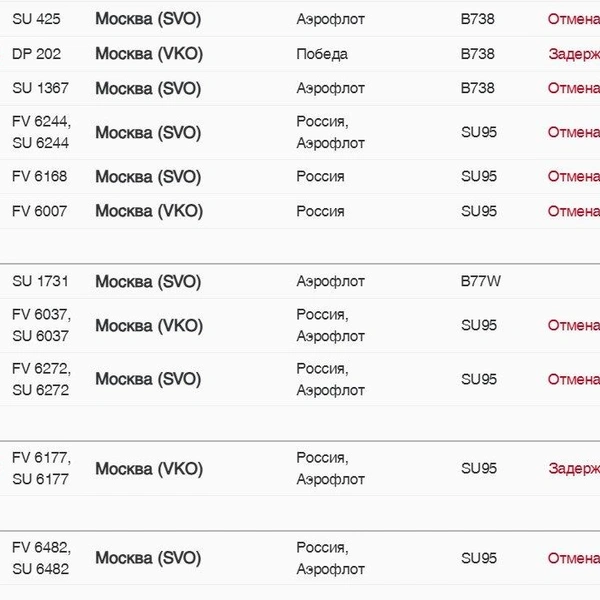Select Москва (SVO) for SU 1731

(x=148, y=282)
